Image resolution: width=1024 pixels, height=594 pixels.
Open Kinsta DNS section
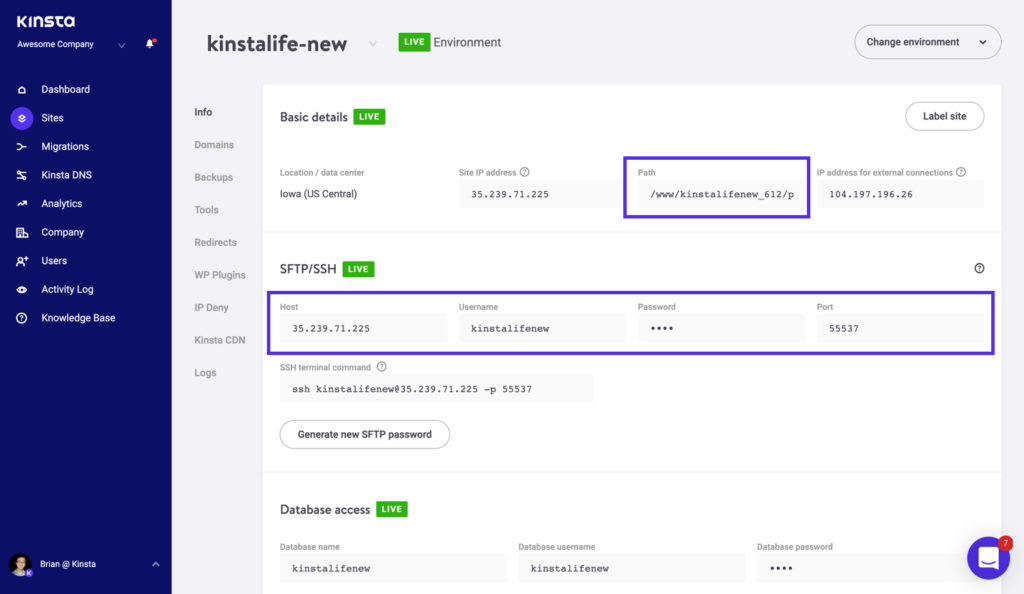[x=67, y=175]
